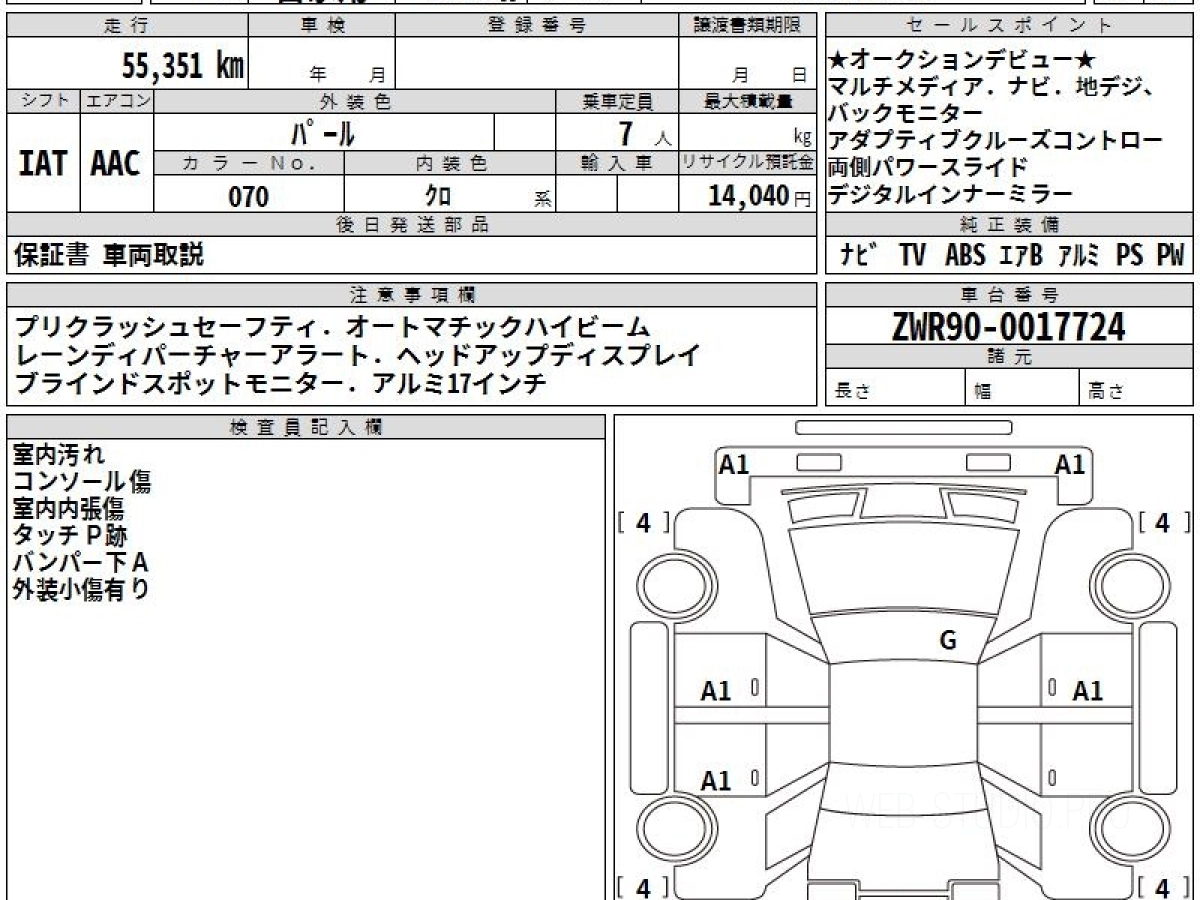Select the recycle deposit "14,040円"

coord(759,196)
